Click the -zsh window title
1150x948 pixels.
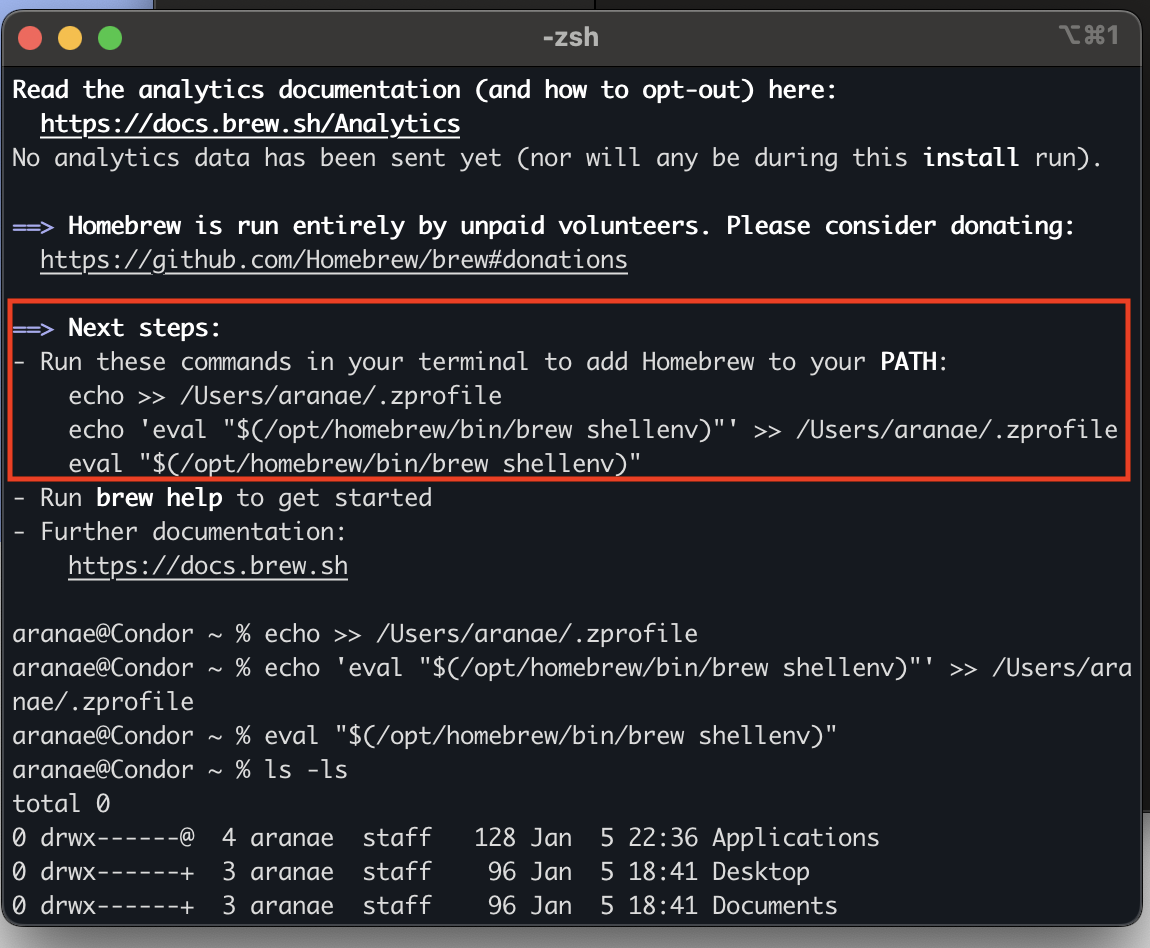coord(571,37)
